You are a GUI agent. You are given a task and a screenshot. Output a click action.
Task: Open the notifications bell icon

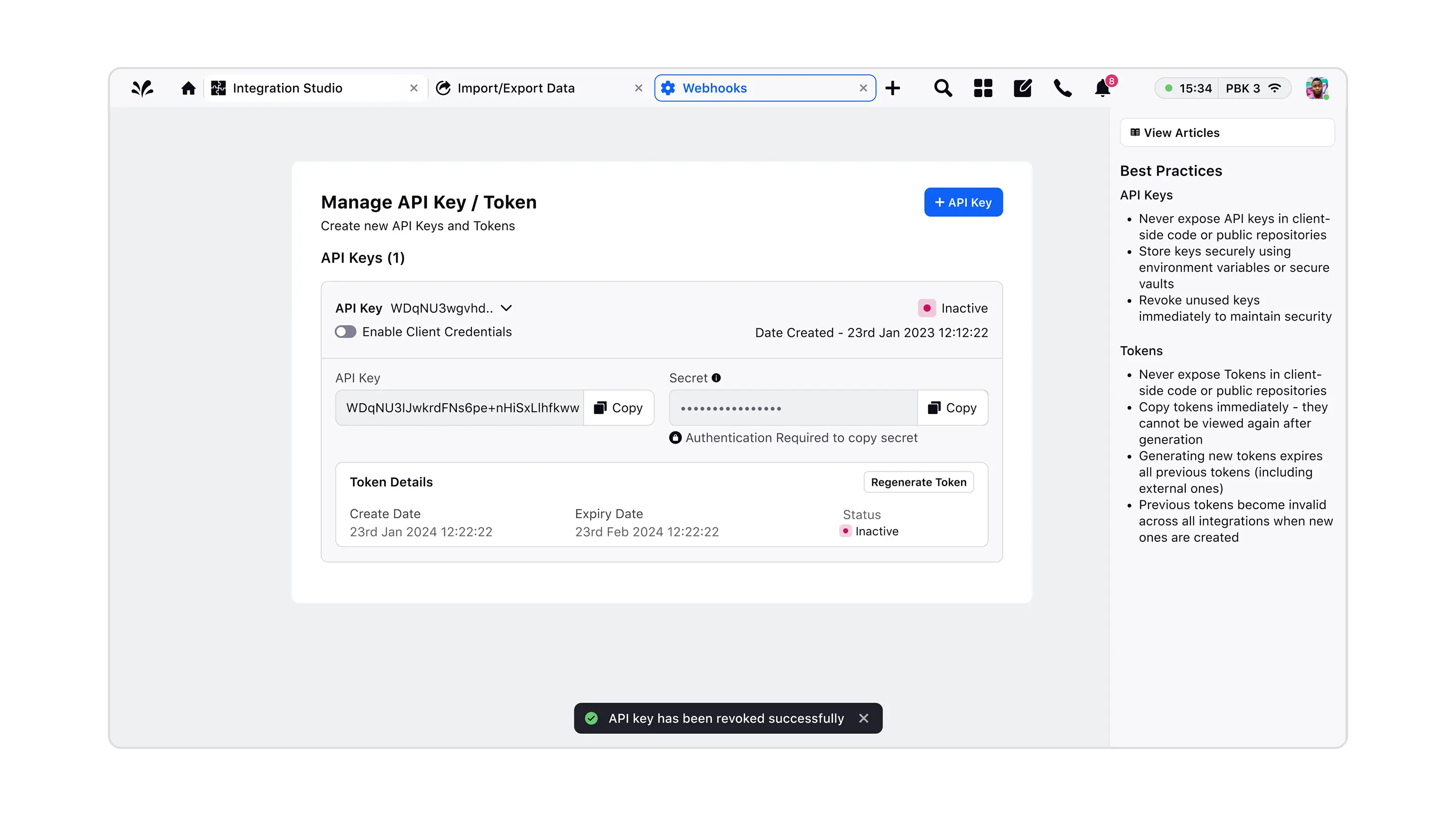[x=1102, y=88]
